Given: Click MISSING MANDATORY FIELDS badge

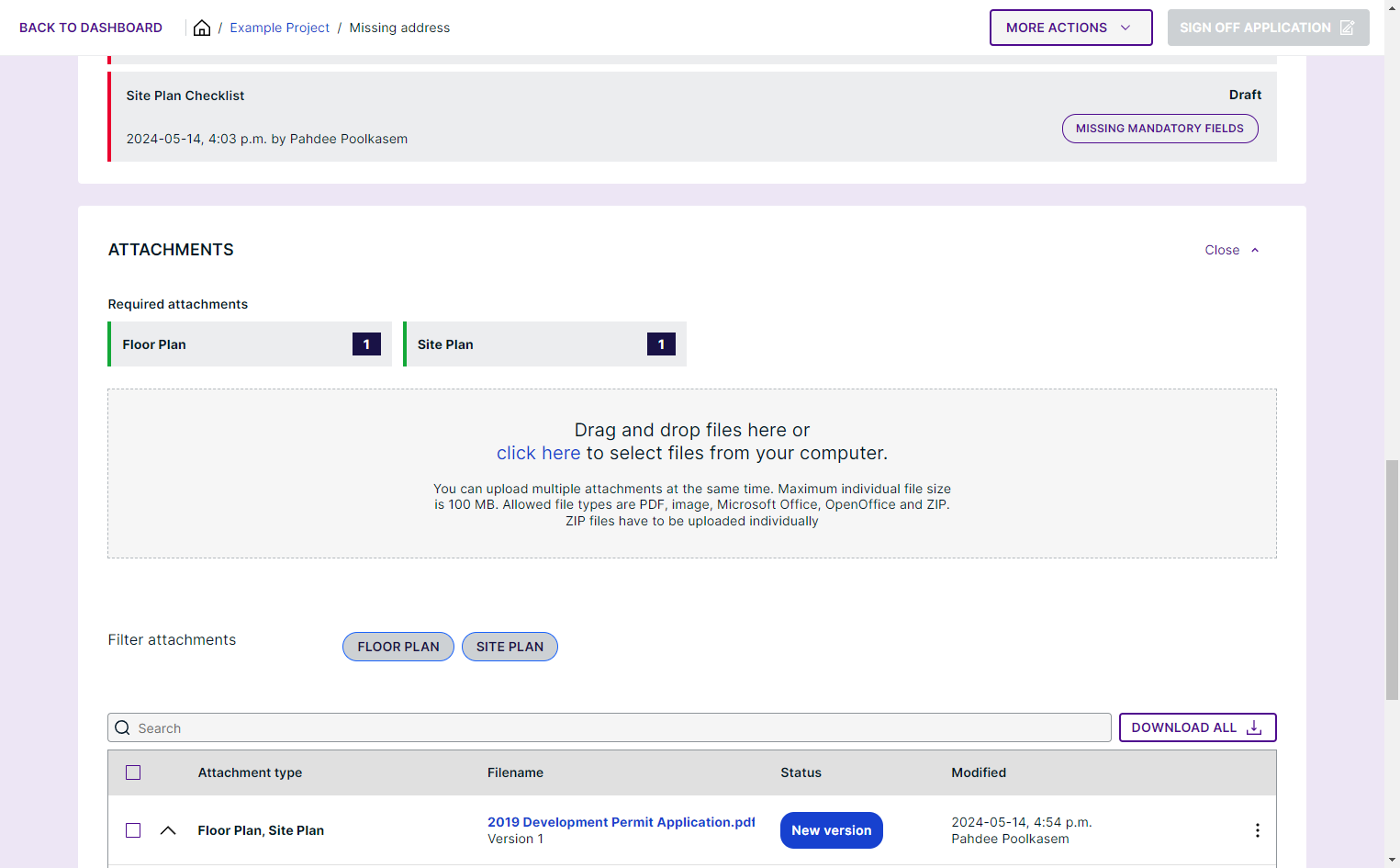Looking at the screenshot, I should (1159, 129).
